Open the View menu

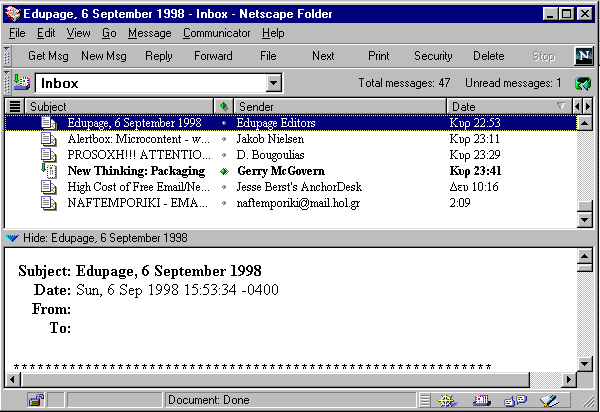78,33
